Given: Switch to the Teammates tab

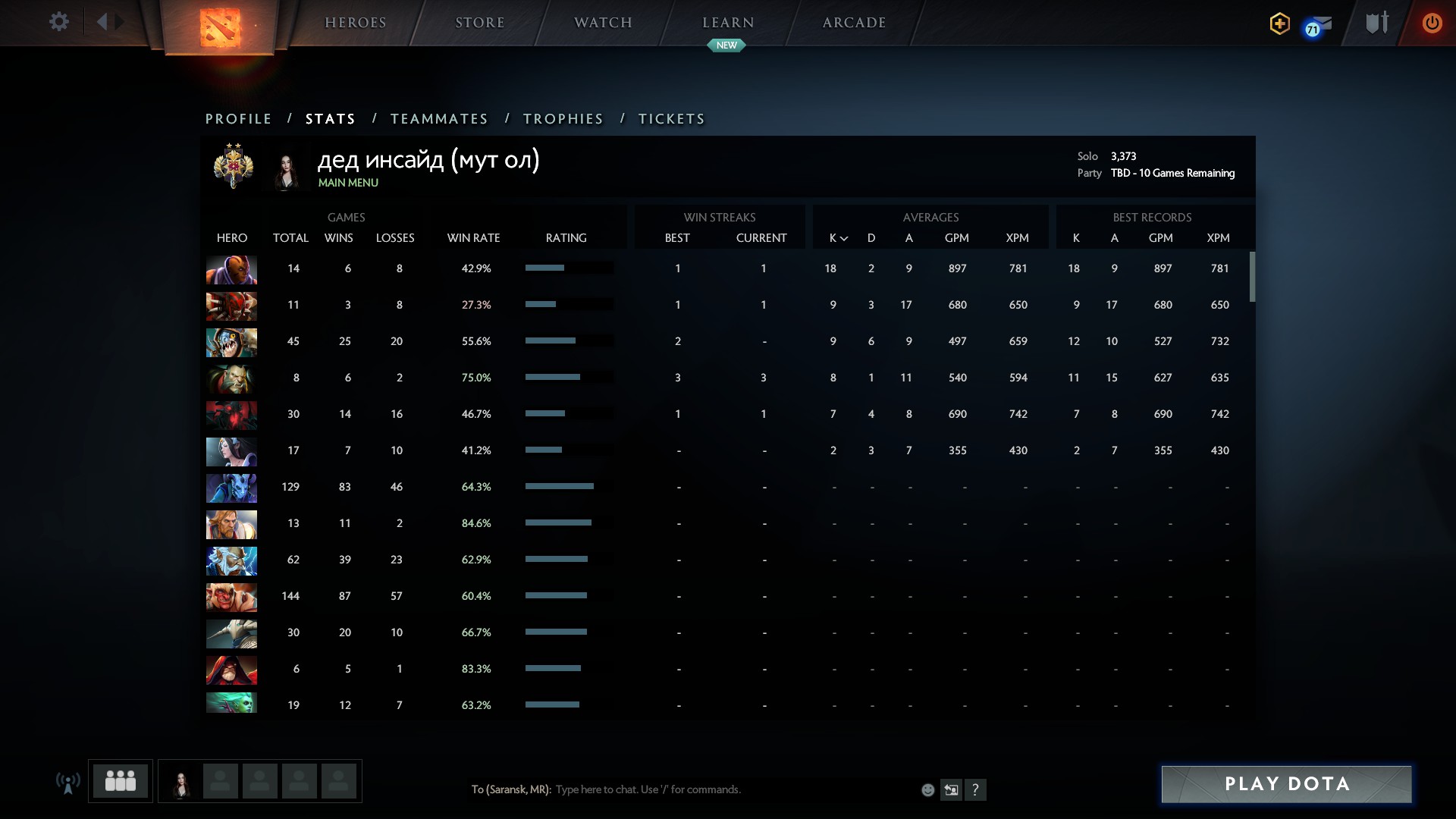Looking at the screenshot, I should click(439, 119).
